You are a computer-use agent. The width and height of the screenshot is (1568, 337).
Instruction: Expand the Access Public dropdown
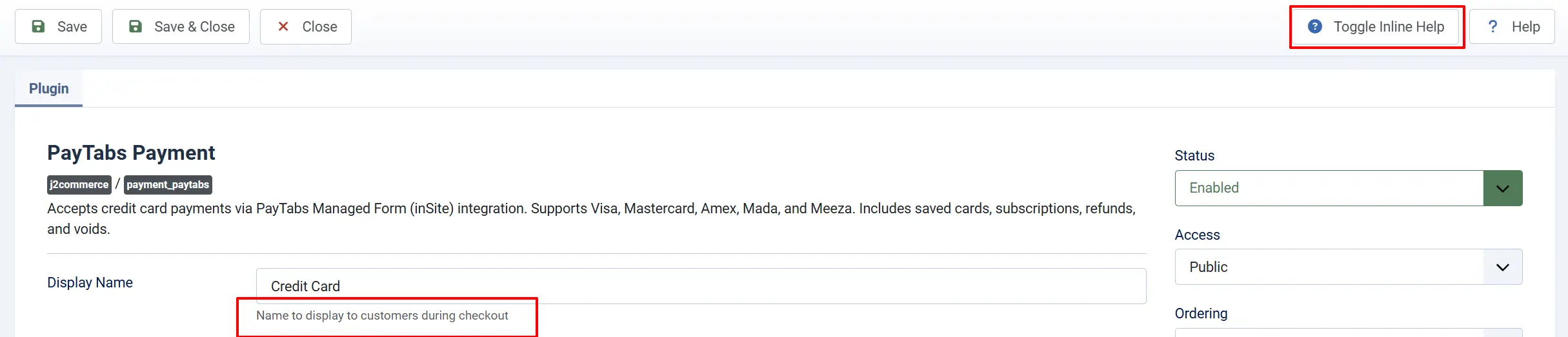click(1348, 267)
